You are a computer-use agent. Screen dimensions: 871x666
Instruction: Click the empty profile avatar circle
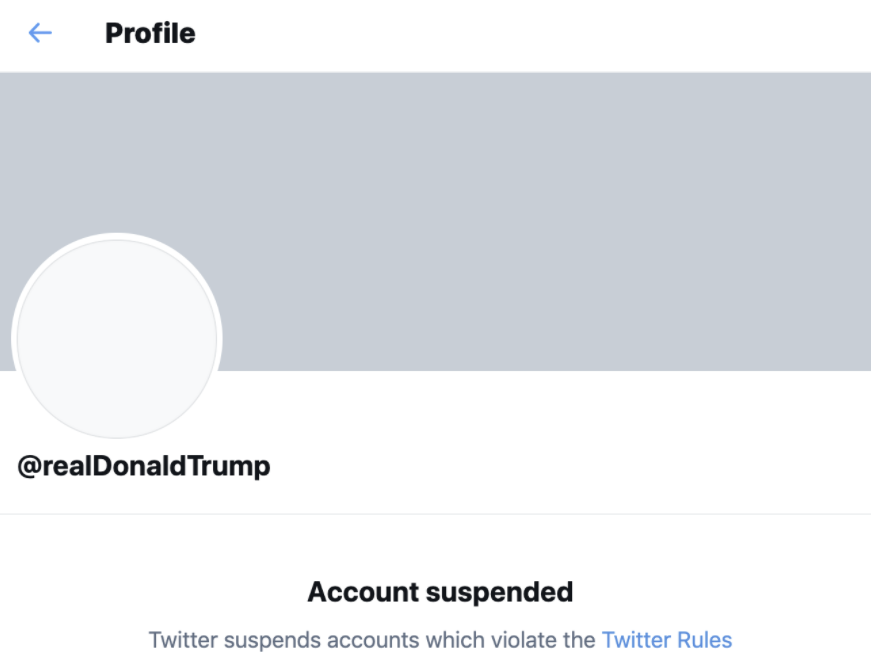tap(117, 338)
